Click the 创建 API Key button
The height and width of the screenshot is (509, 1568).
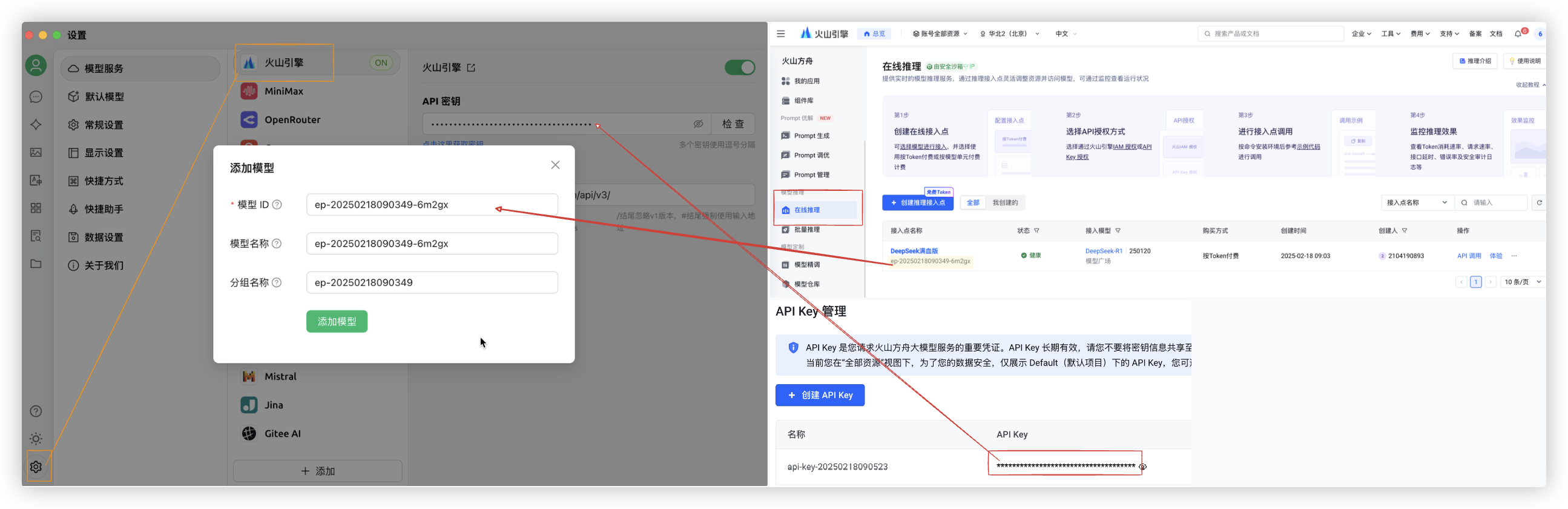point(820,395)
